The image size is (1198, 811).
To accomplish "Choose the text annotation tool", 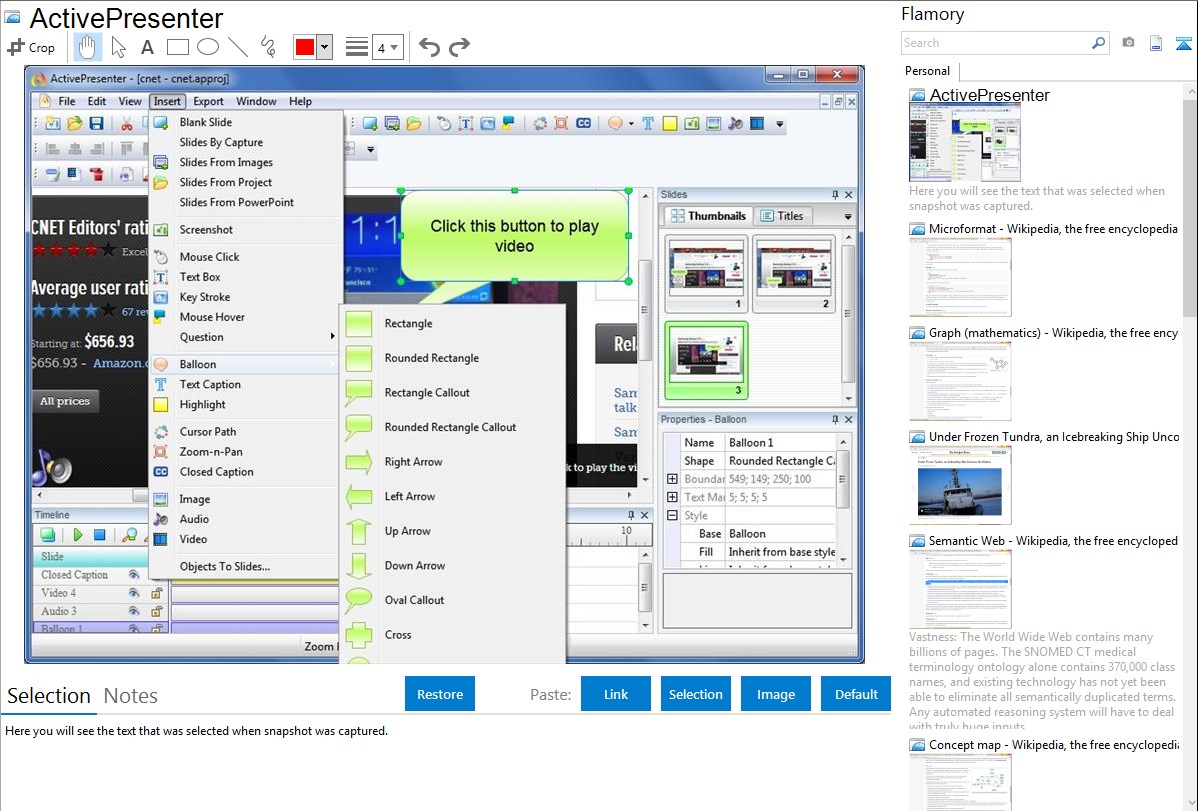I will pyautogui.click(x=147, y=47).
